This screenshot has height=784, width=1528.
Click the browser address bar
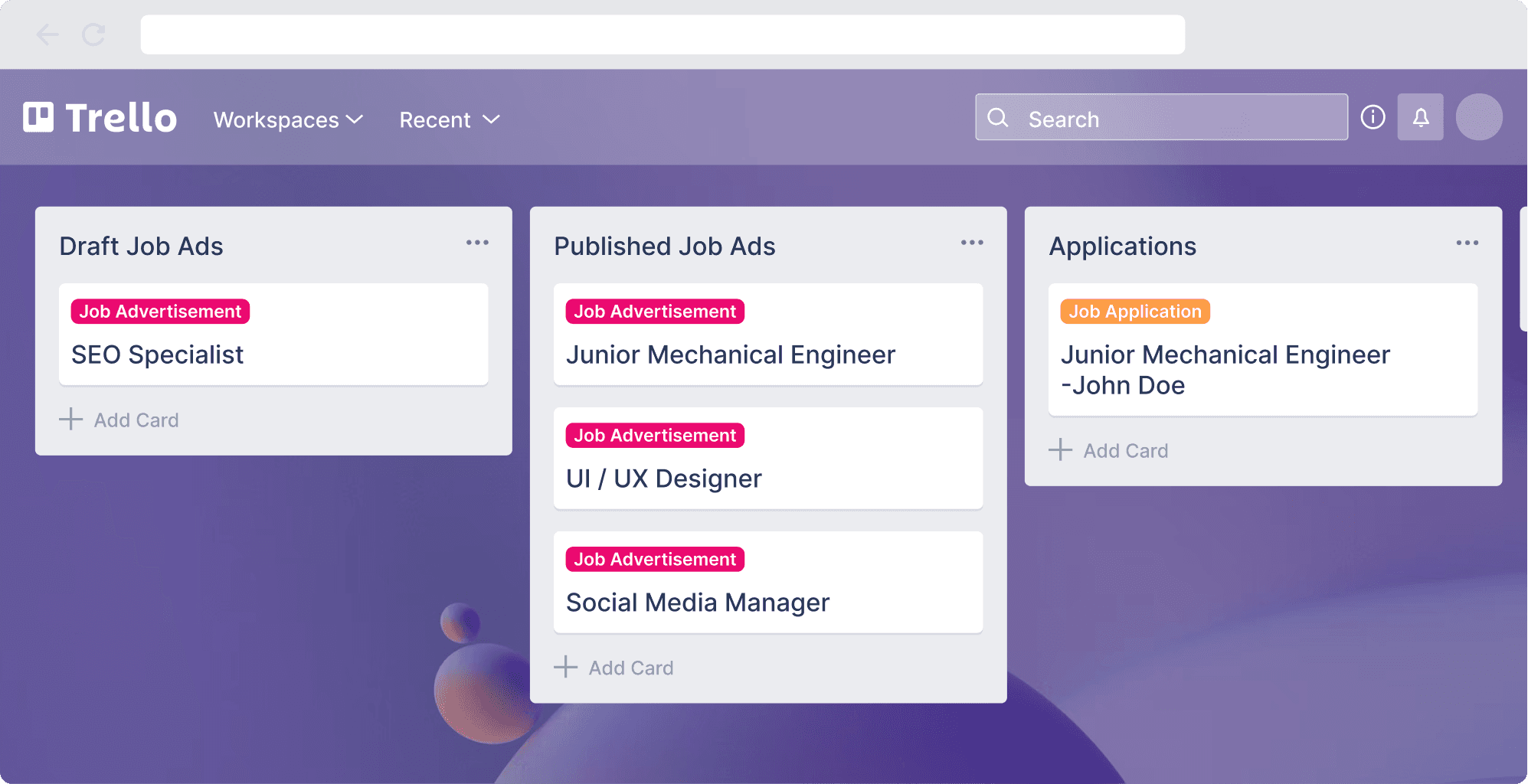click(663, 34)
